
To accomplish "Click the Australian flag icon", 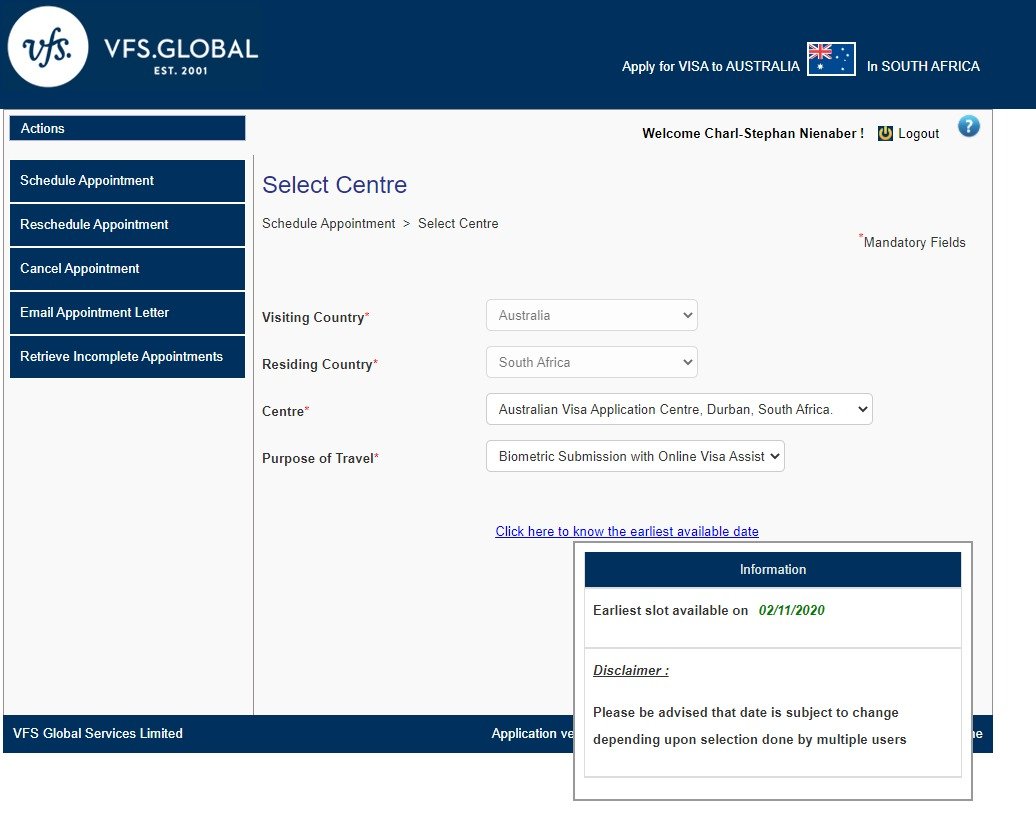I will click(x=831, y=59).
